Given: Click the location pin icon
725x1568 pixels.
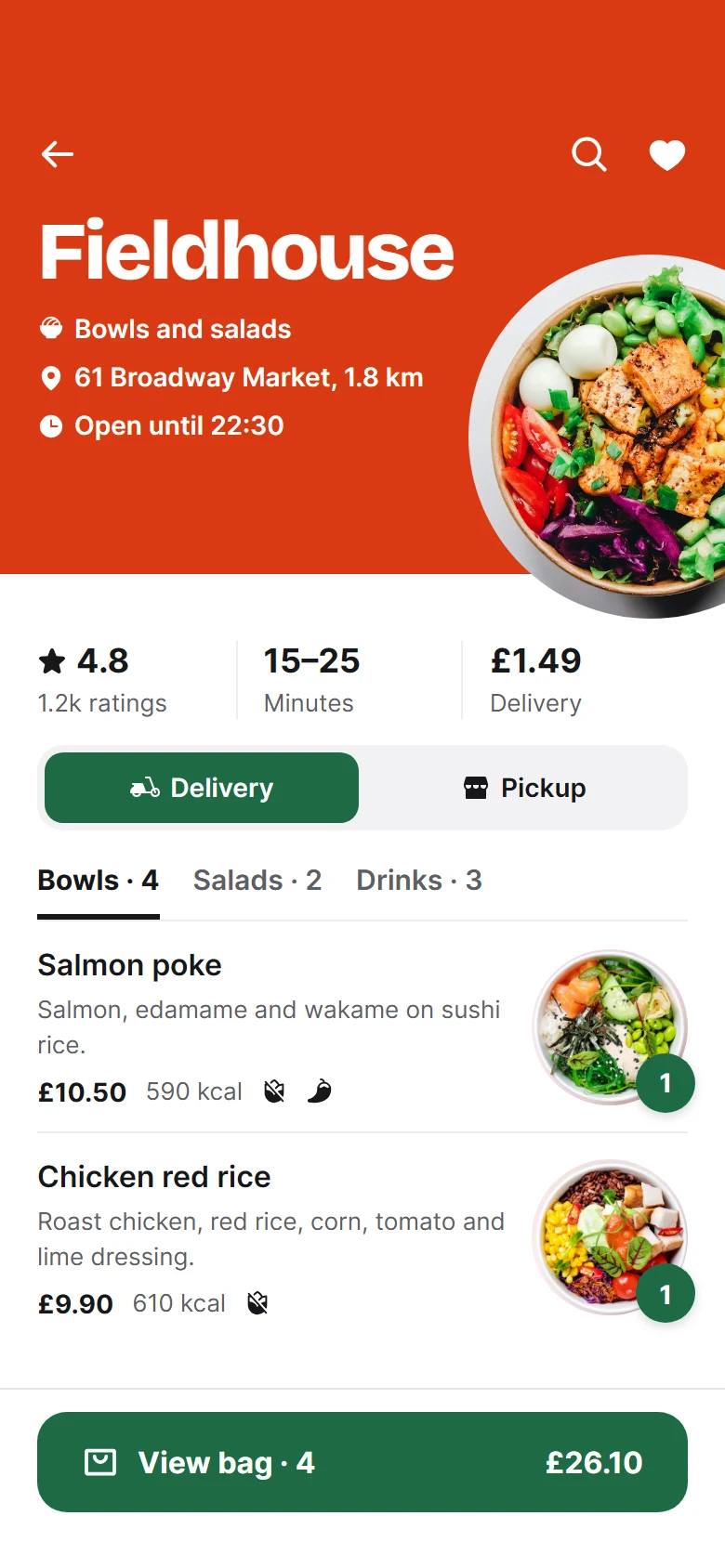Looking at the screenshot, I should [51, 378].
